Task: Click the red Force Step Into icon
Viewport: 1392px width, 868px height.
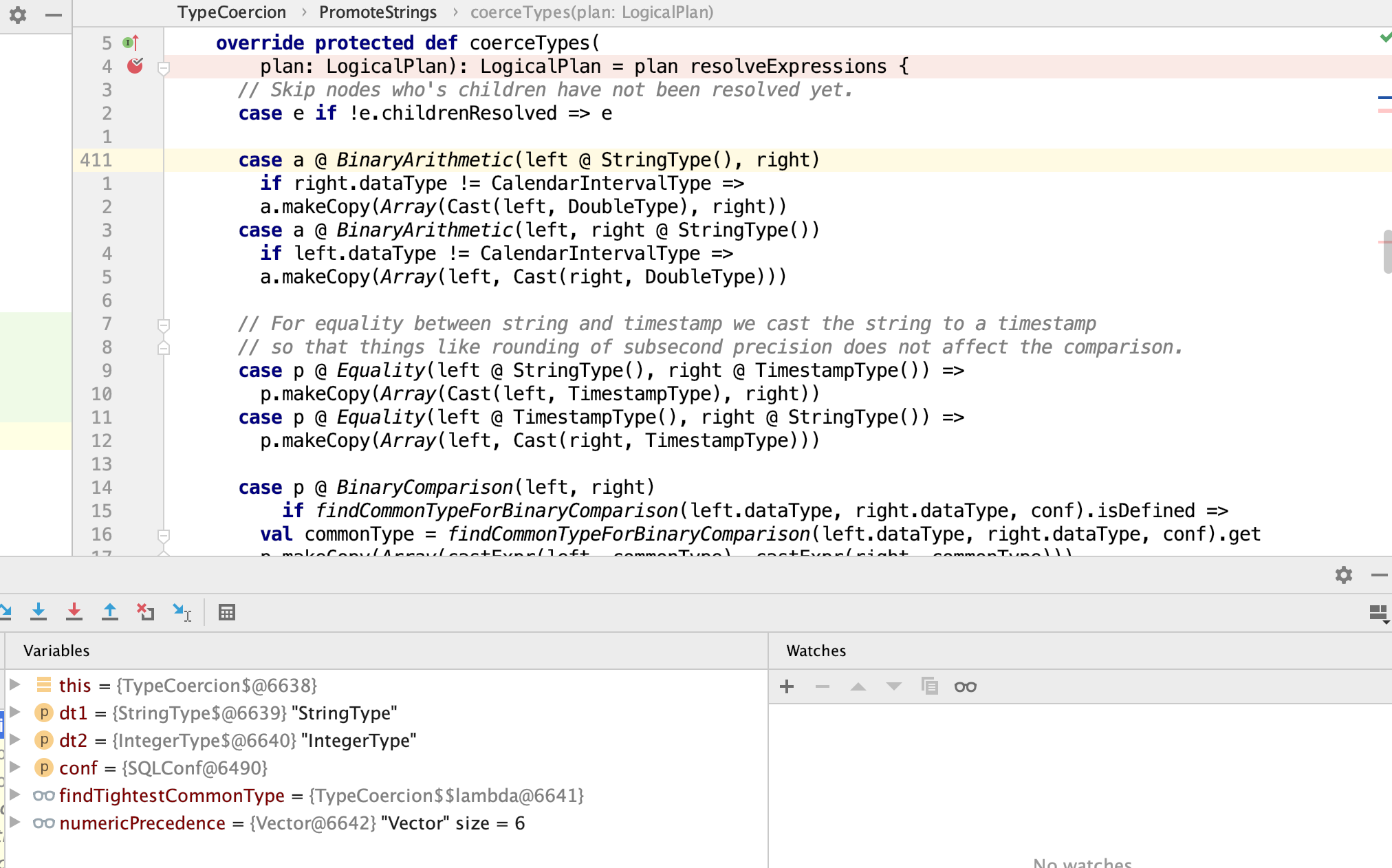Action: [x=74, y=611]
